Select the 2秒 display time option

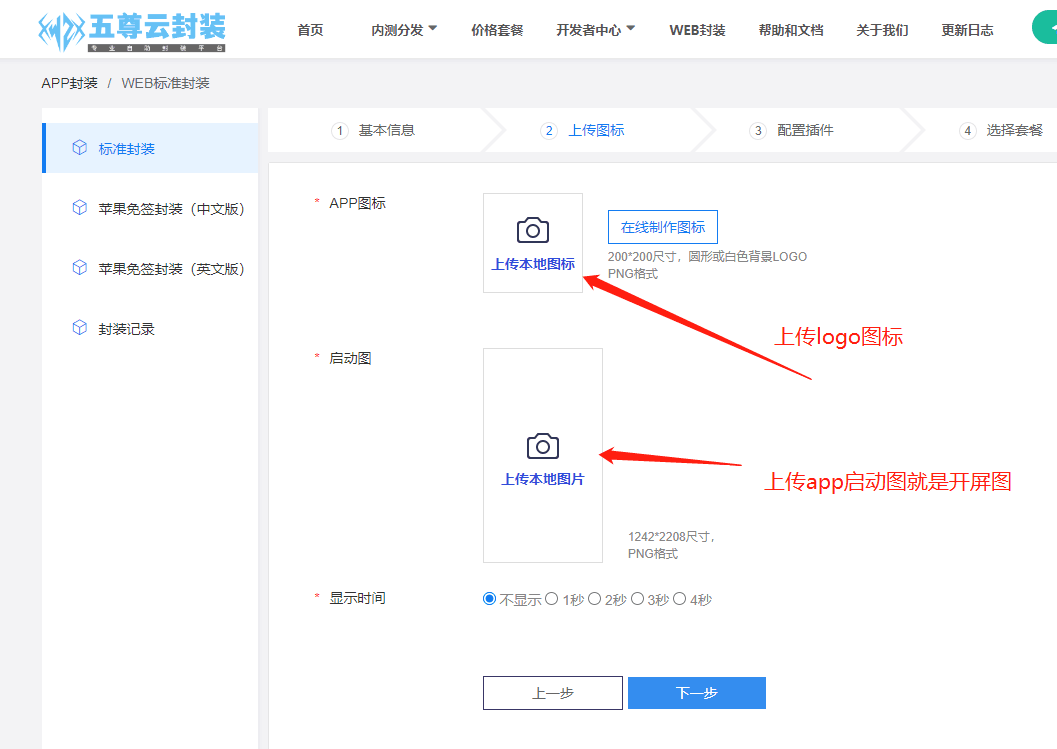[595, 598]
